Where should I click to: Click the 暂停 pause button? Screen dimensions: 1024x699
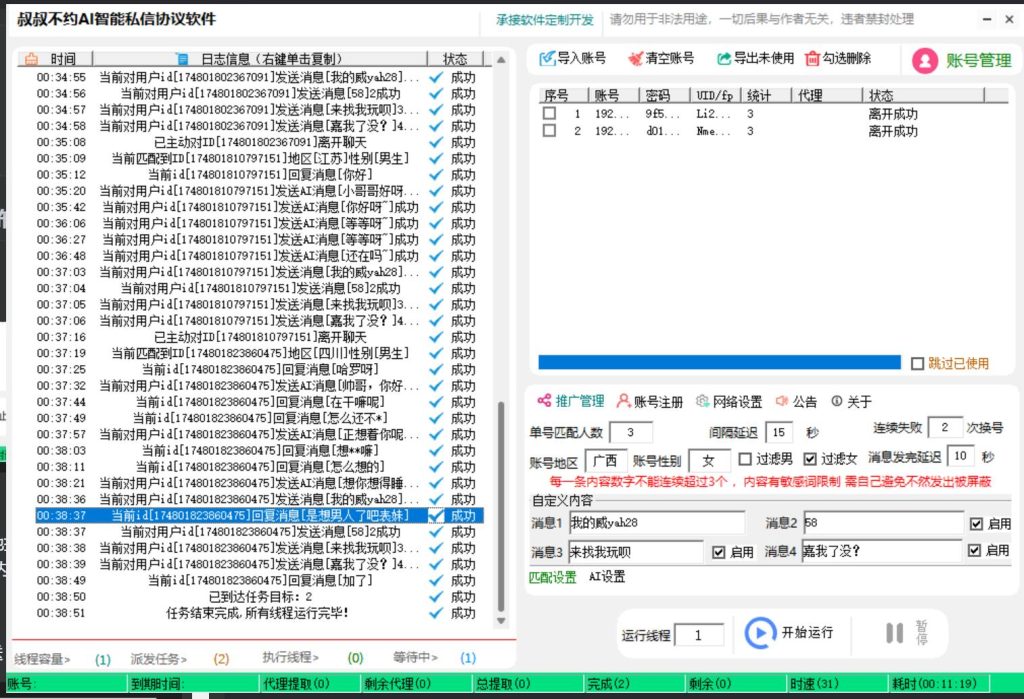895,633
